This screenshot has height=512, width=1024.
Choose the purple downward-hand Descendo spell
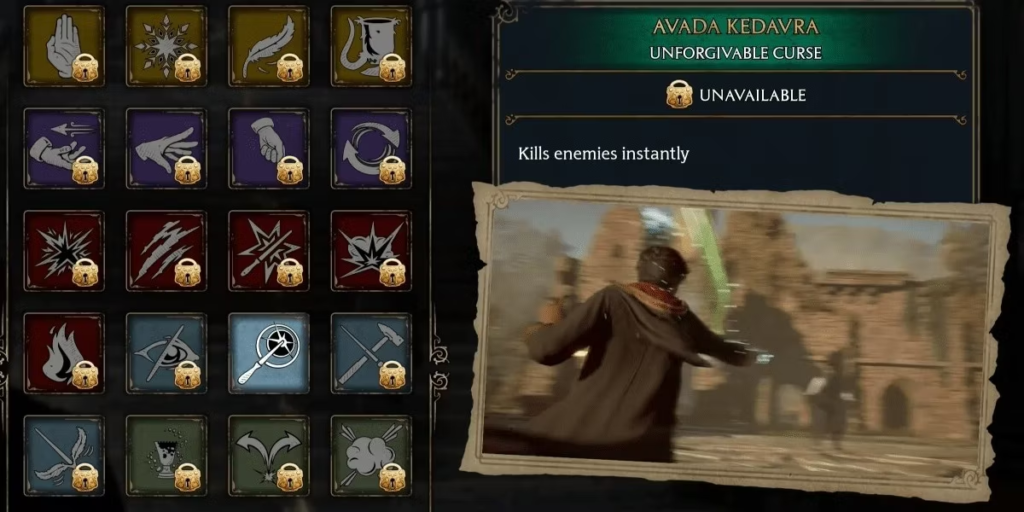(268, 148)
